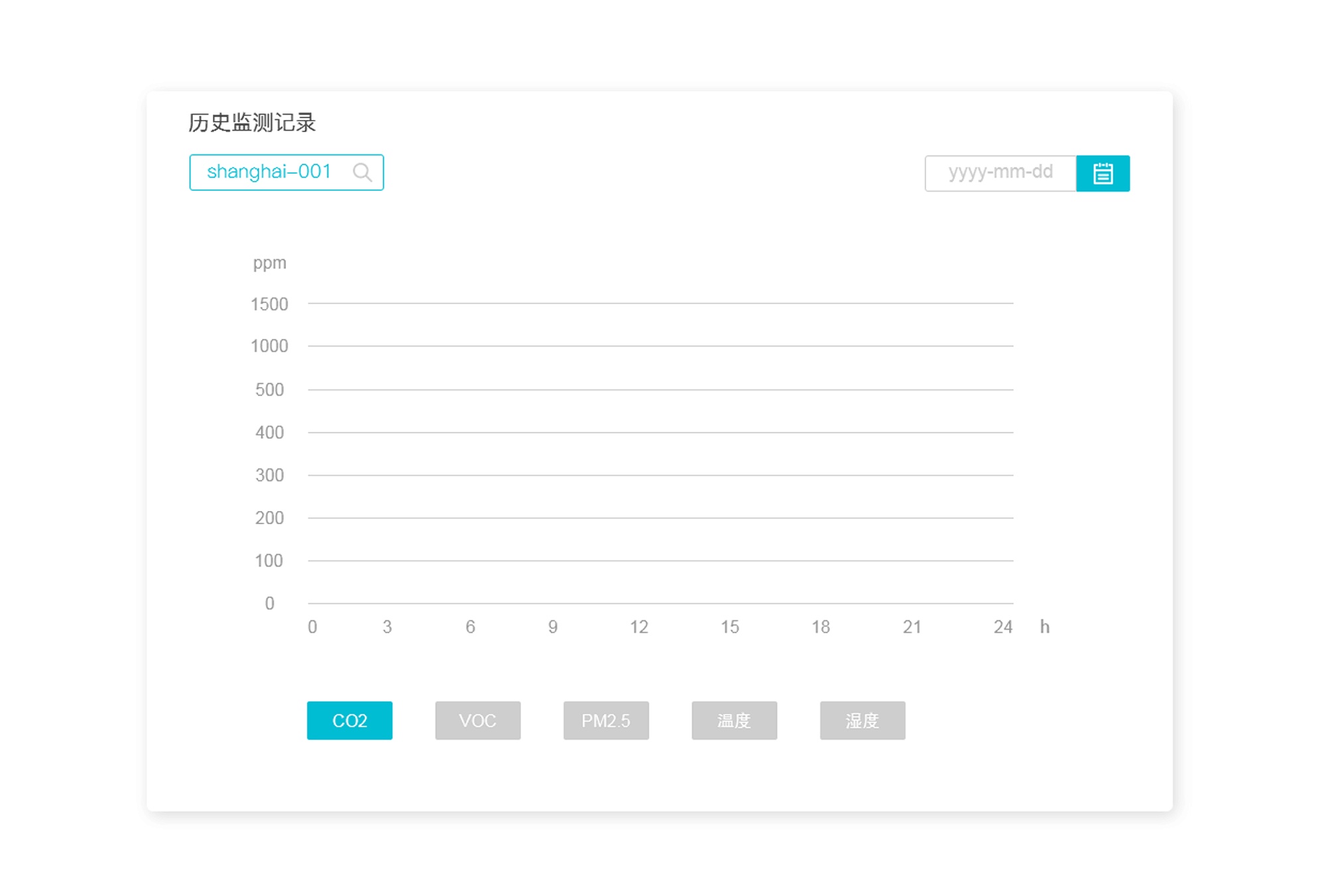
Task: Select the CO2 metric tab
Action: coord(349,720)
